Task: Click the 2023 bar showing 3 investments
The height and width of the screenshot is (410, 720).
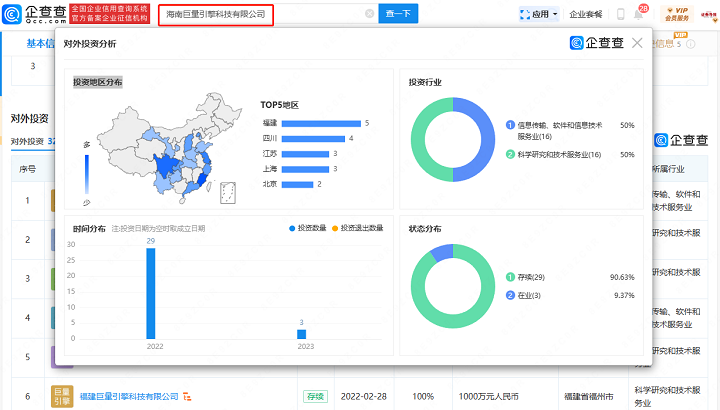Action: [x=301, y=334]
